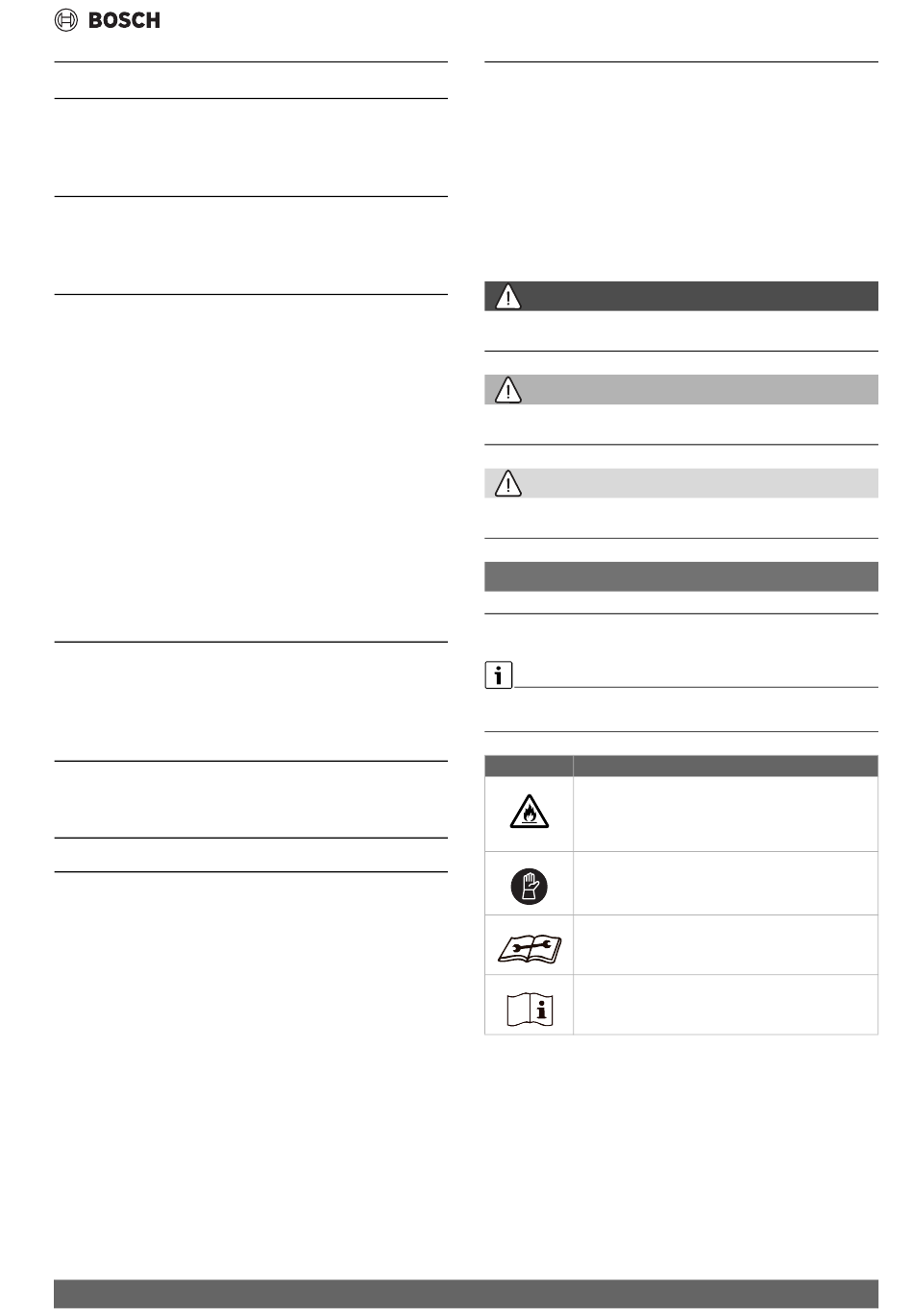This screenshot has width=913, height=1316.
Task: Click the wrench service manual symbol
Action: click(529, 947)
